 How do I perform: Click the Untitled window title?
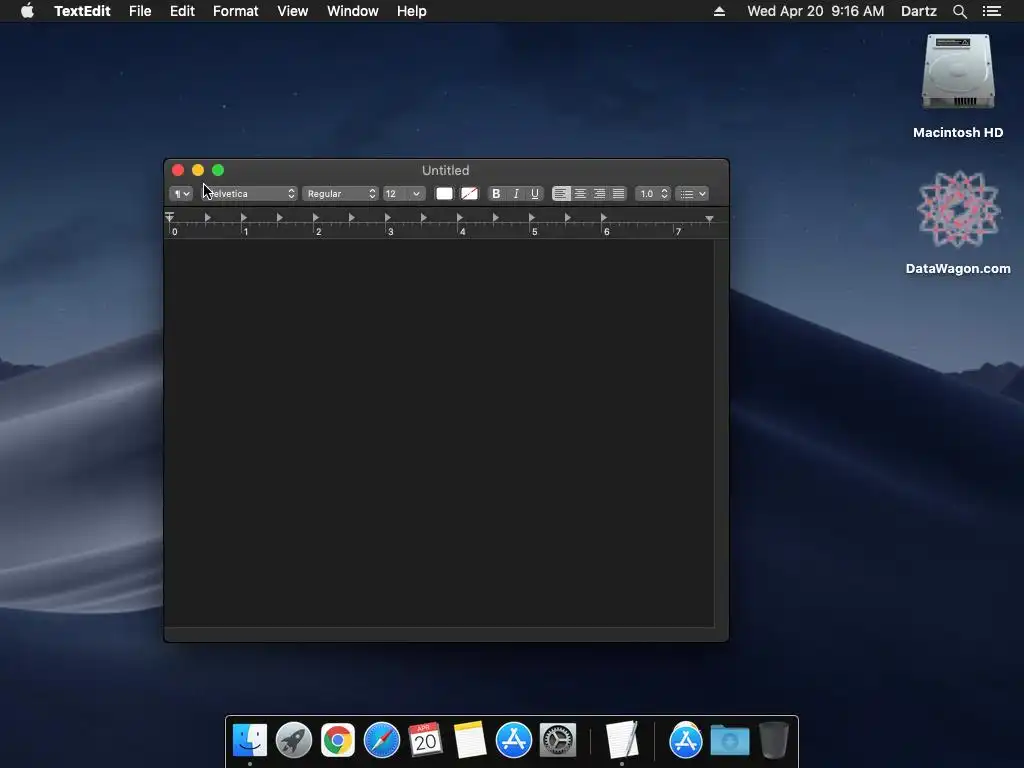pos(445,170)
